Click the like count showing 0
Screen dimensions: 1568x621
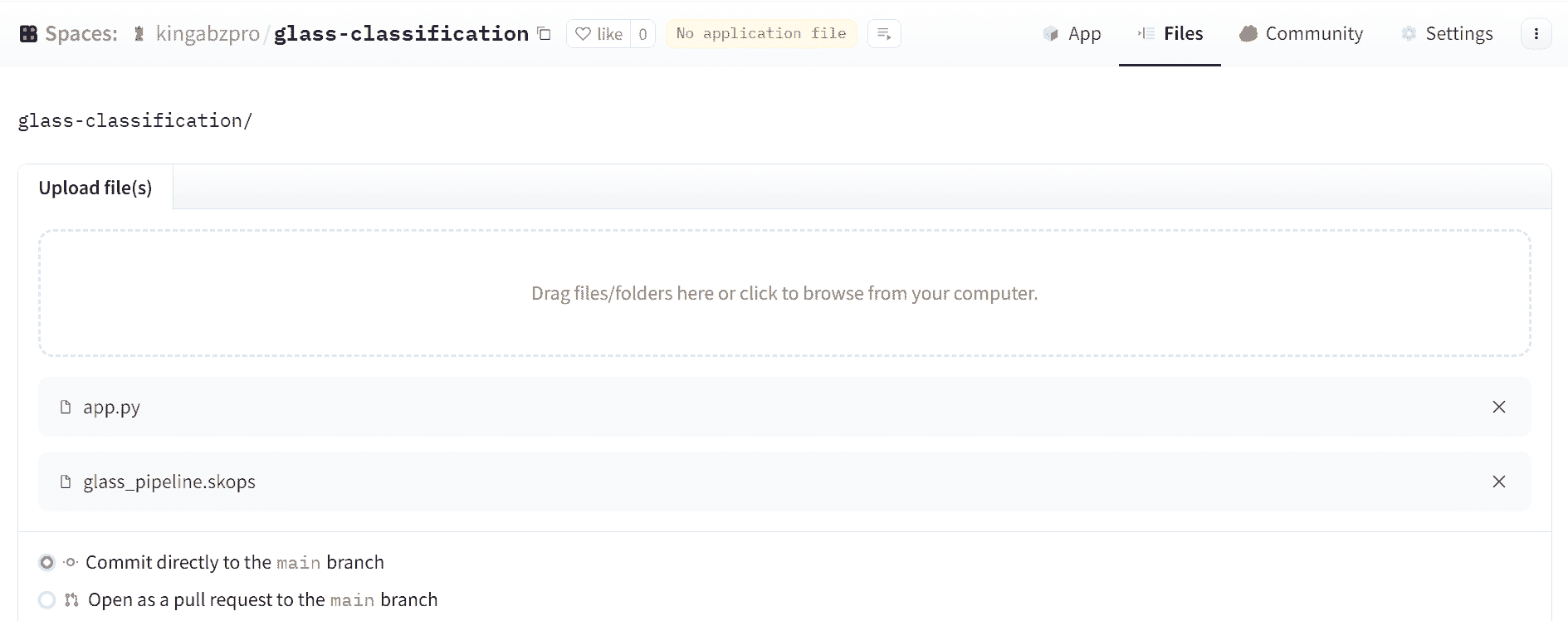point(642,34)
